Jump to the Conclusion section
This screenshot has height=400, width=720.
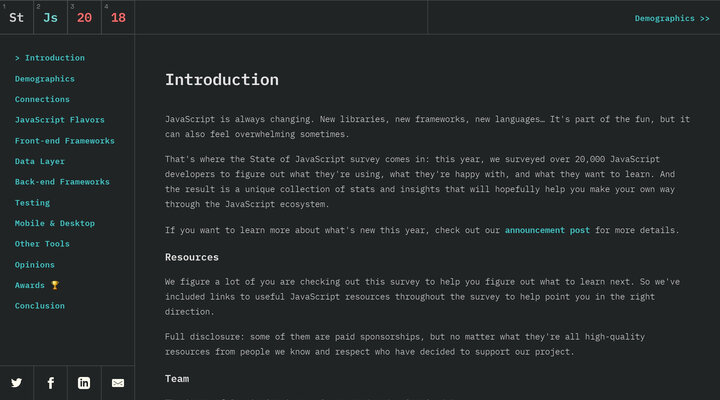point(40,306)
